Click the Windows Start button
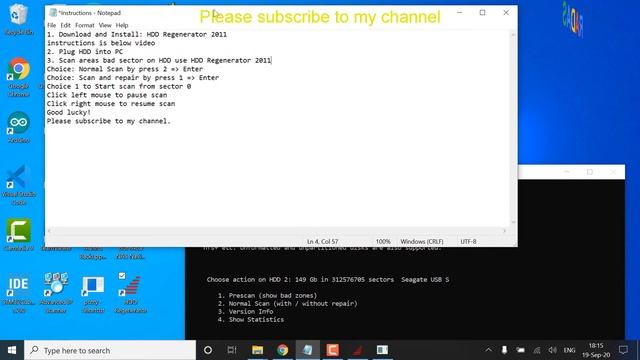The width and height of the screenshot is (640, 360). 12,350
